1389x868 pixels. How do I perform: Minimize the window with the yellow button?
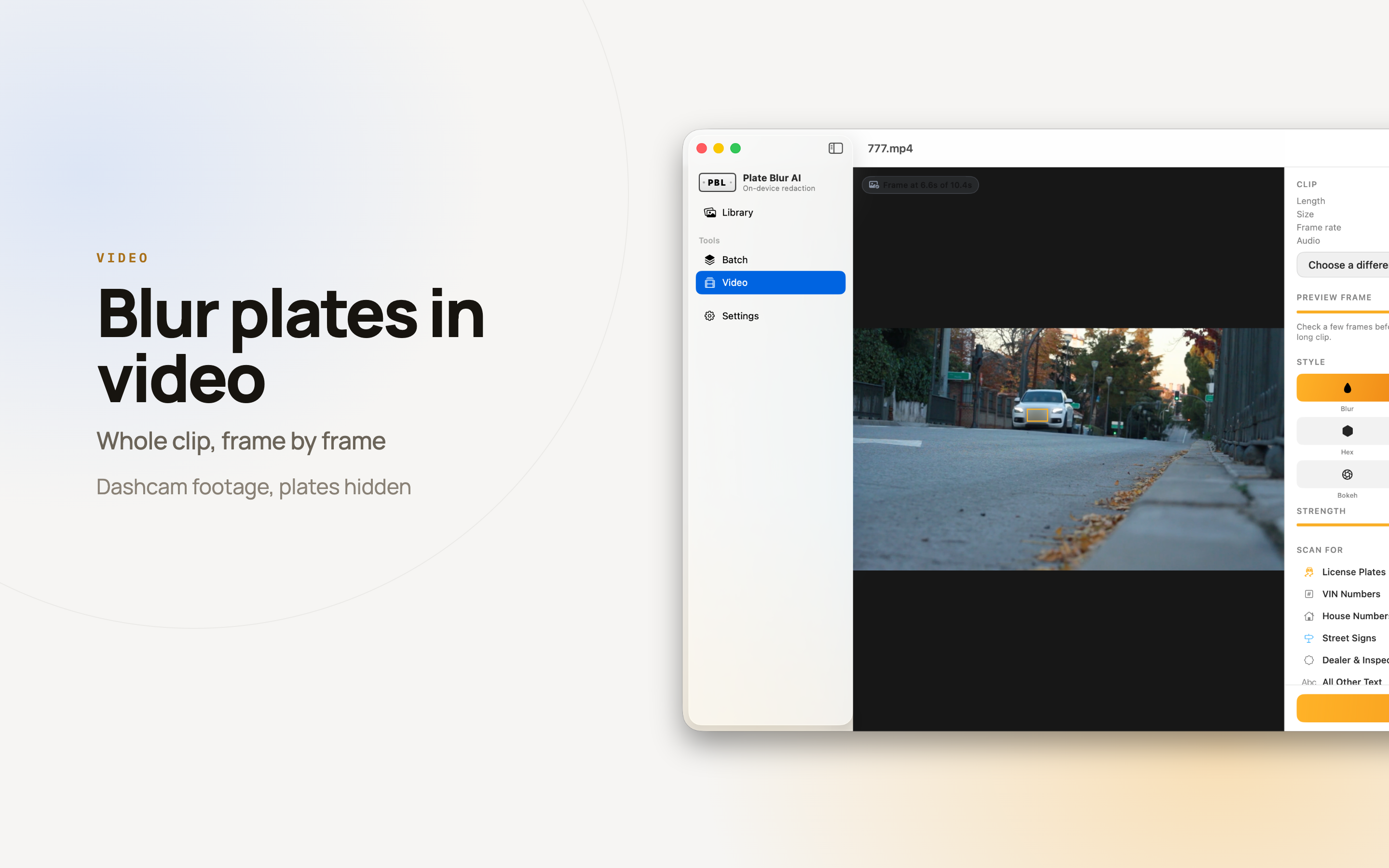[x=718, y=148]
